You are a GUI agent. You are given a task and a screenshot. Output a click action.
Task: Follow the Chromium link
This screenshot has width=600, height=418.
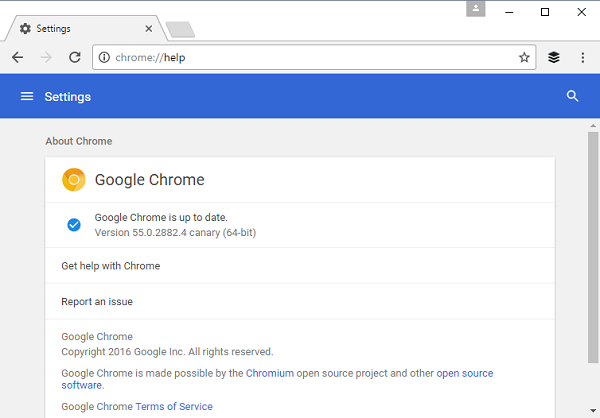point(271,373)
